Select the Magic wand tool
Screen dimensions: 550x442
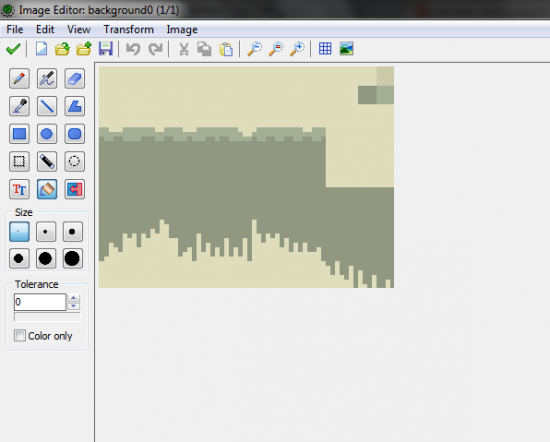point(47,161)
